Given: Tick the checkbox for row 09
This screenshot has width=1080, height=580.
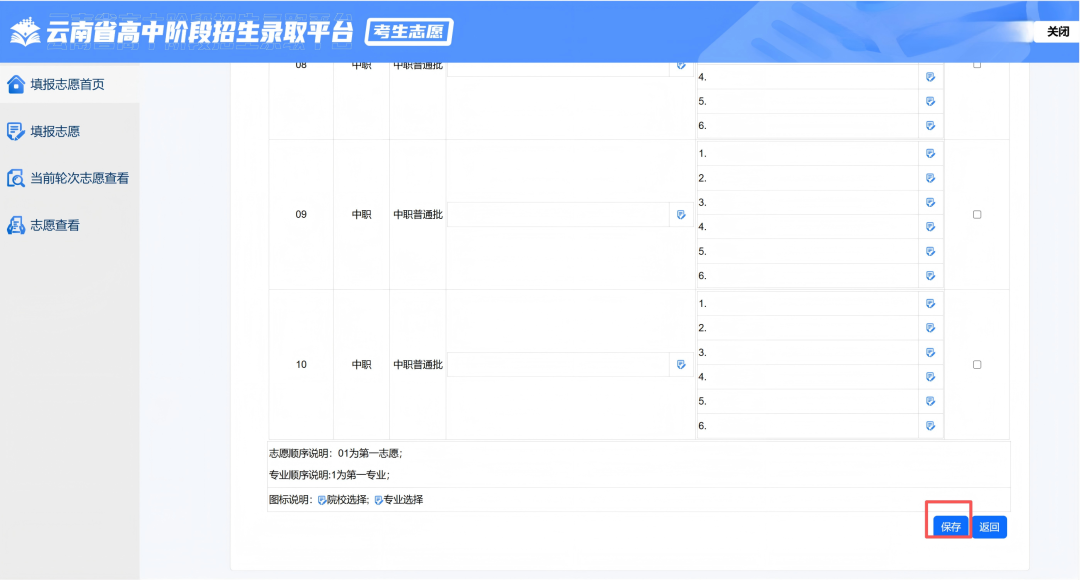Looking at the screenshot, I should [x=977, y=214].
